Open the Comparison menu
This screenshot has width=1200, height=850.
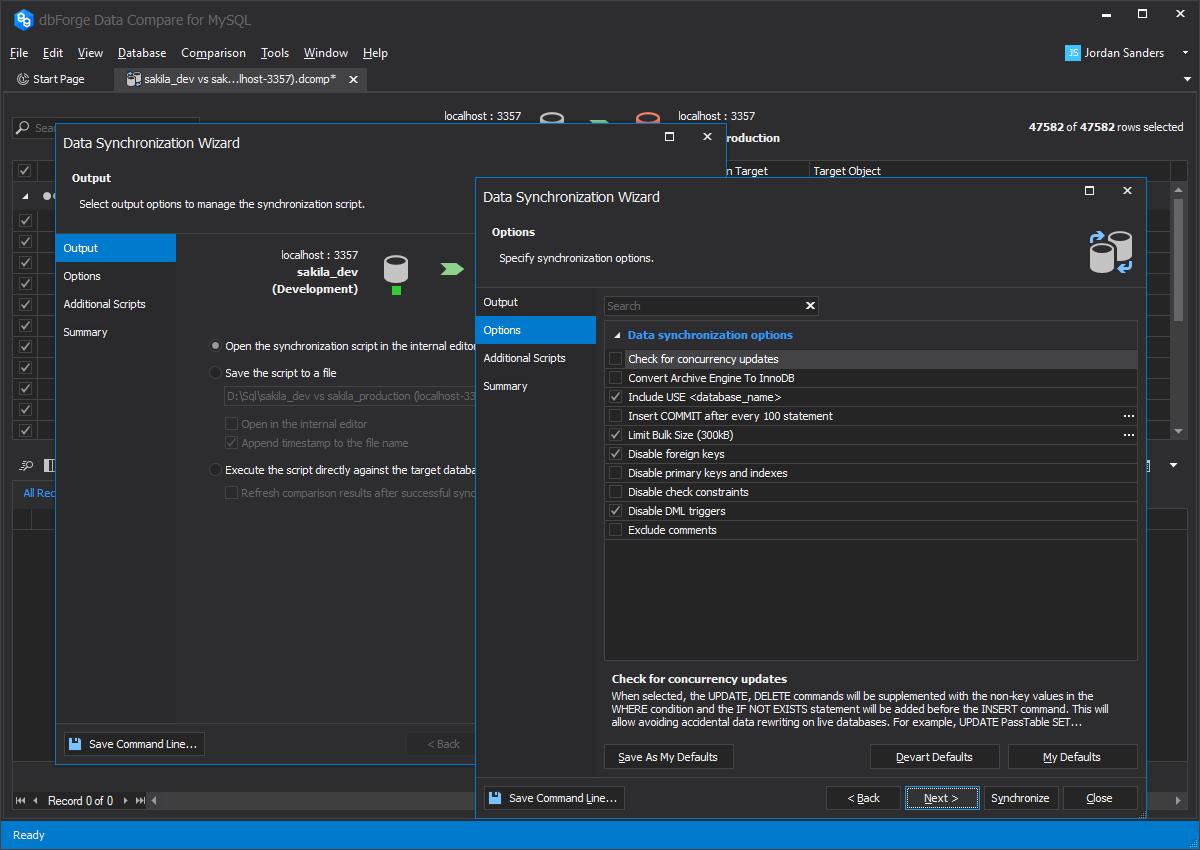click(x=213, y=53)
